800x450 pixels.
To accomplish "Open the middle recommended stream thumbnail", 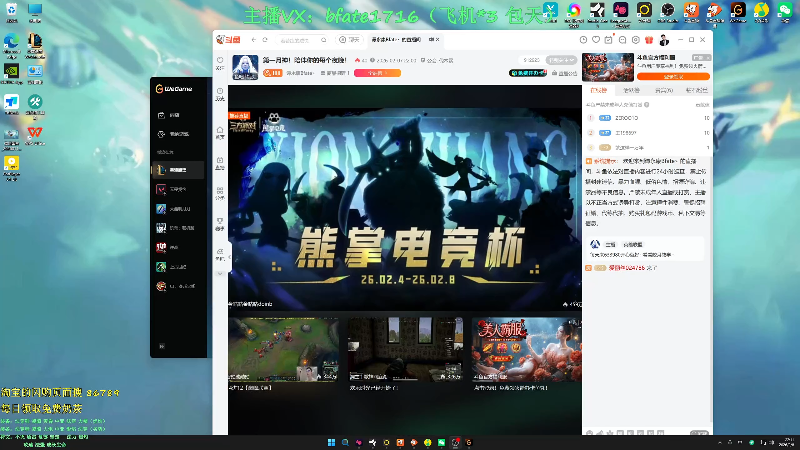I will pyautogui.click(x=406, y=349).
